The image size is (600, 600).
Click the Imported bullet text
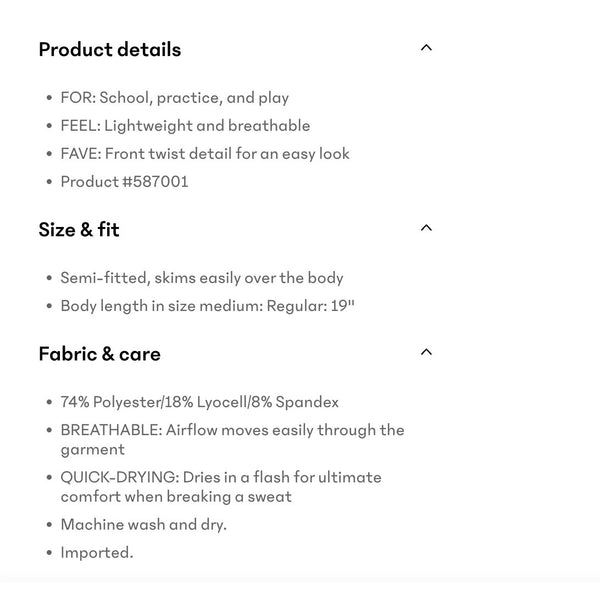[96, 552]
